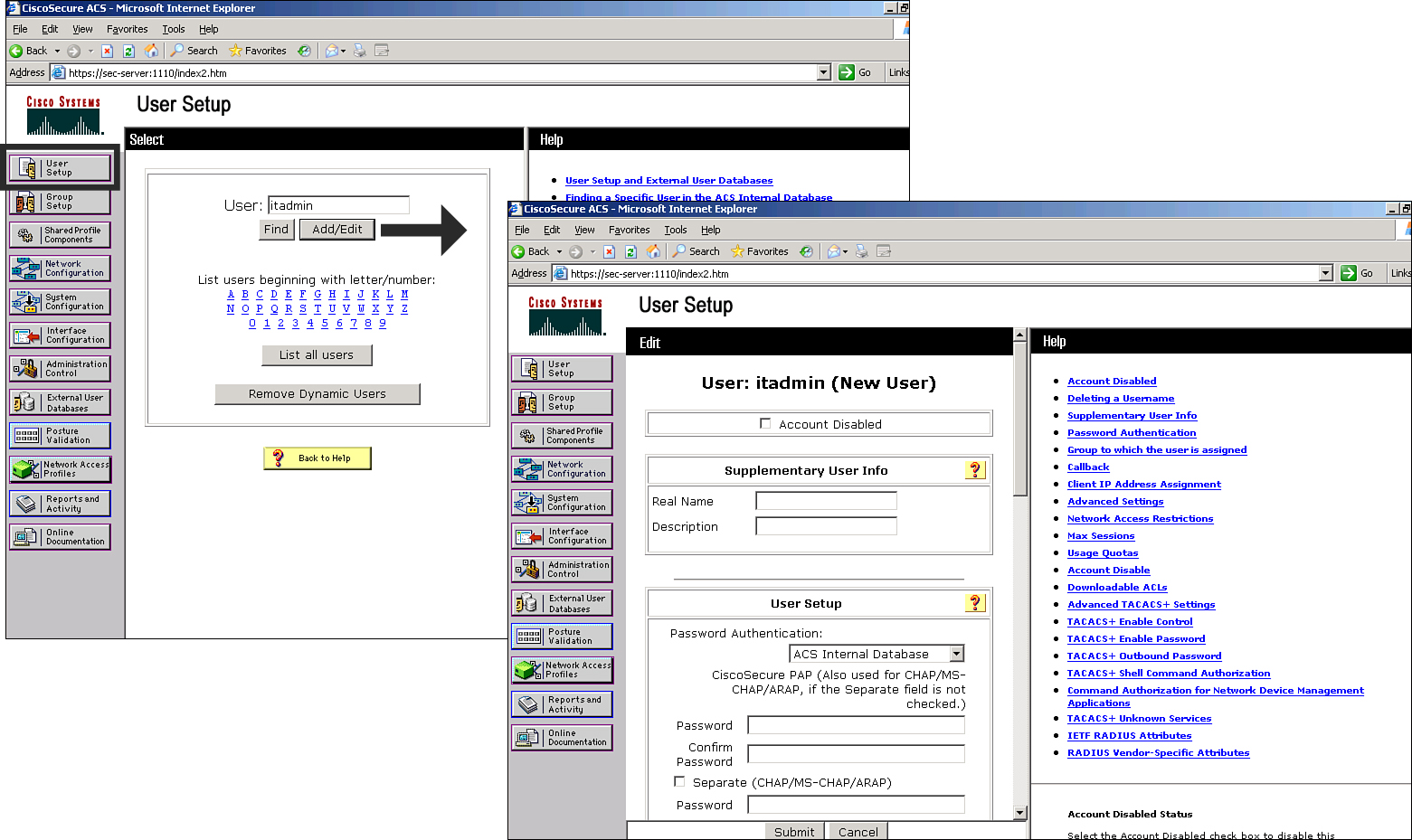Viewport: 1412px width, 840px height.
Task: Click letter M in user list index
Action: (x=404, y=294)
